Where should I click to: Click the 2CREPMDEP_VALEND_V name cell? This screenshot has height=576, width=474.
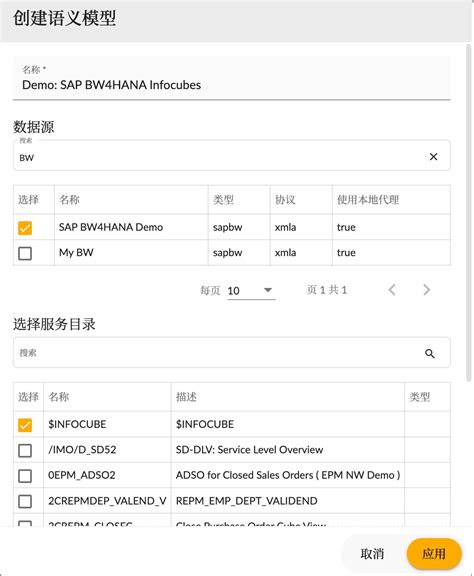107,501
